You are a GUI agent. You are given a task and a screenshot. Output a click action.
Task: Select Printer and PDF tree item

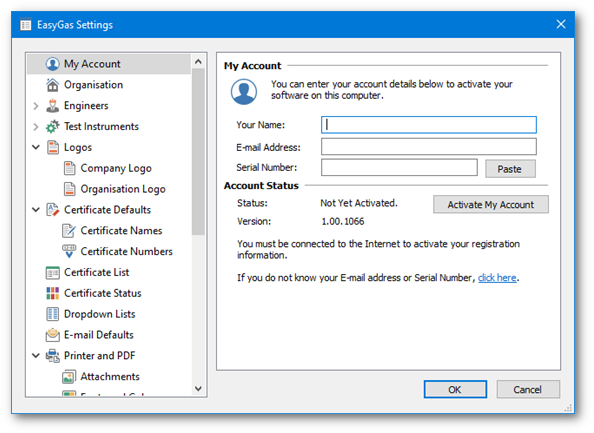[100, 356]
